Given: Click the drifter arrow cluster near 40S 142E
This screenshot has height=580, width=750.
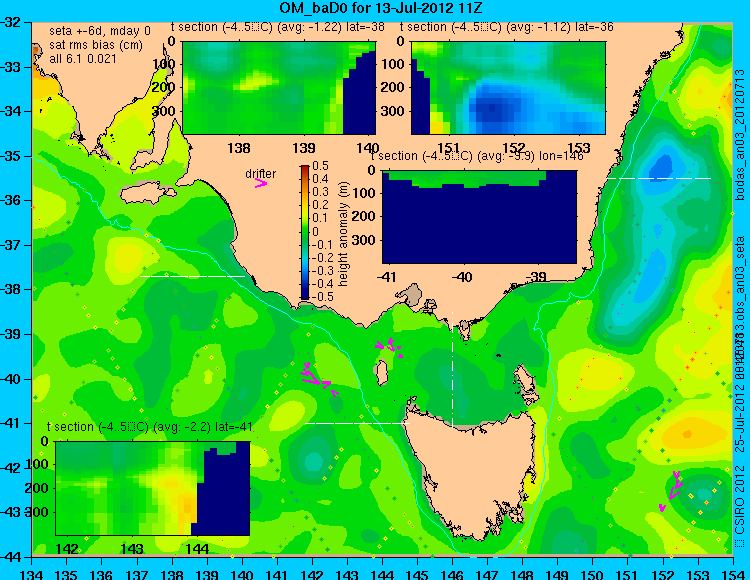Looking at the screenshot, I should 318,378.
